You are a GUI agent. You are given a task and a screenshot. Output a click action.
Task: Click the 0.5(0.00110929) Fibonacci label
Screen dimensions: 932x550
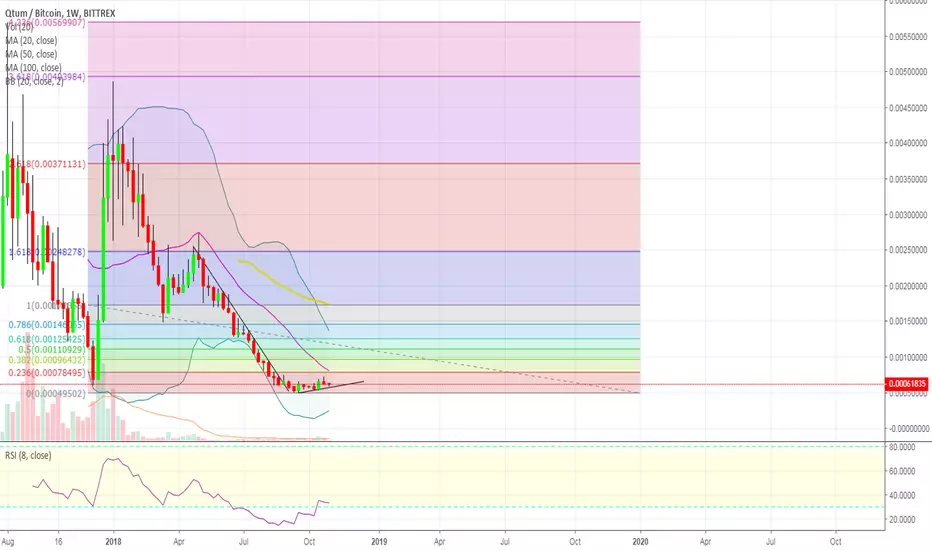coord(52,350)
